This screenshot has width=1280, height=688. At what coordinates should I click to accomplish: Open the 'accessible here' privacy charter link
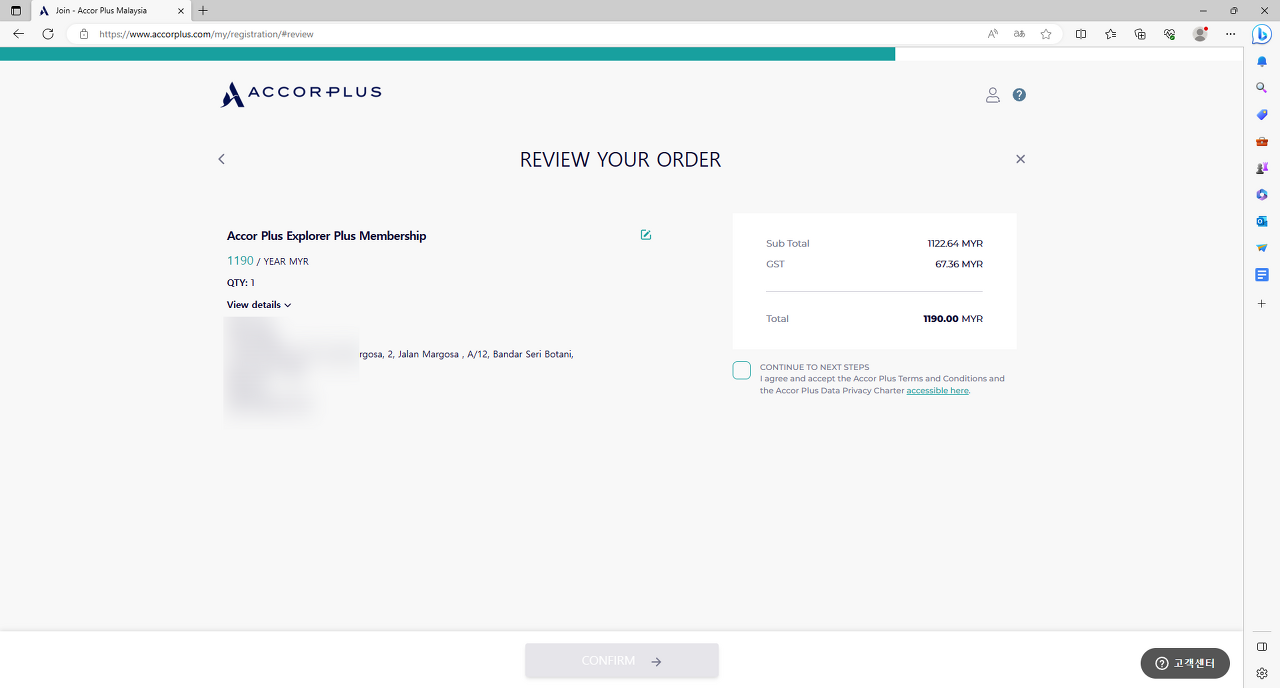(937, 391)
